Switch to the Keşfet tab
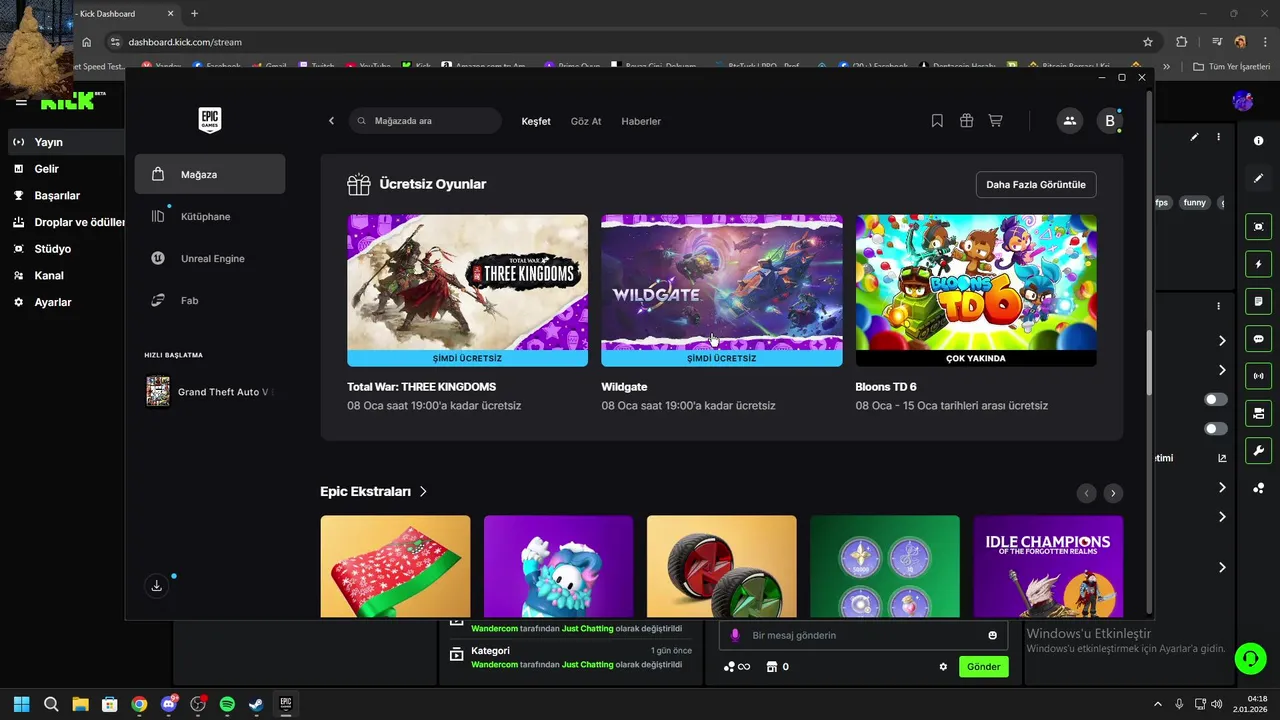Viewport: 1280px width, 720px height. [x=536, y=121]
